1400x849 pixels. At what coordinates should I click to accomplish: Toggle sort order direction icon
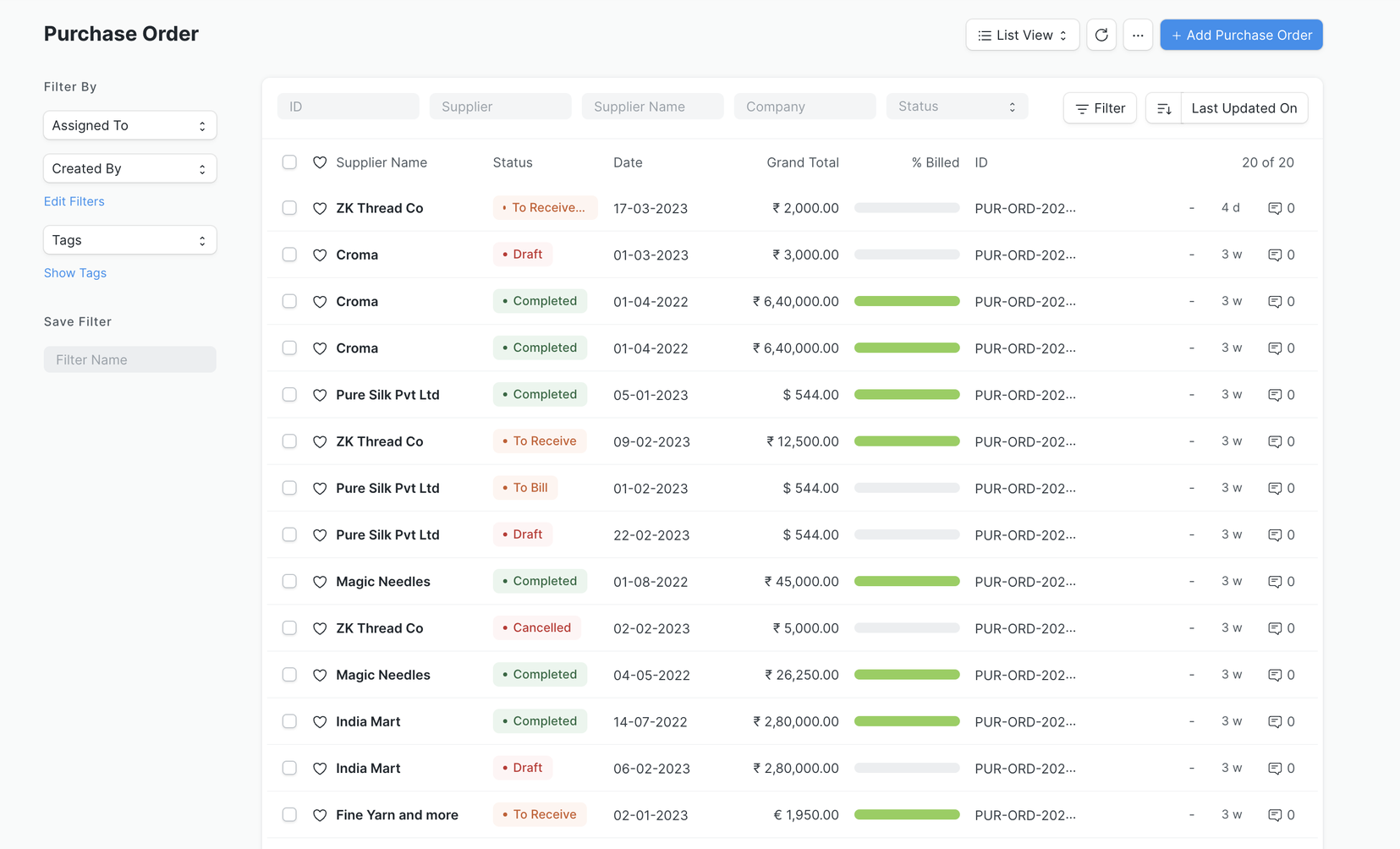(x=1164, y=108)
